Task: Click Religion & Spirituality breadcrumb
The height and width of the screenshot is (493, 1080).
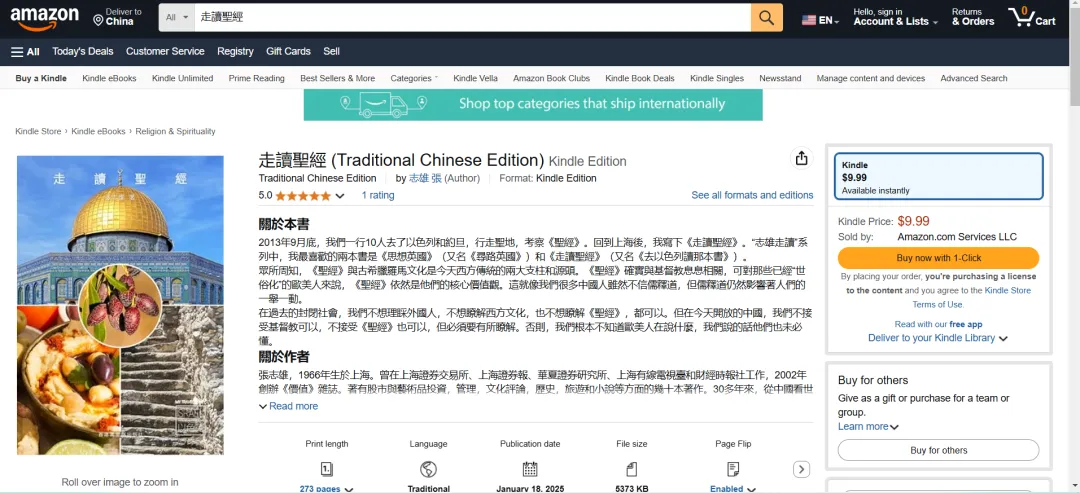Action: coord(176,132)
